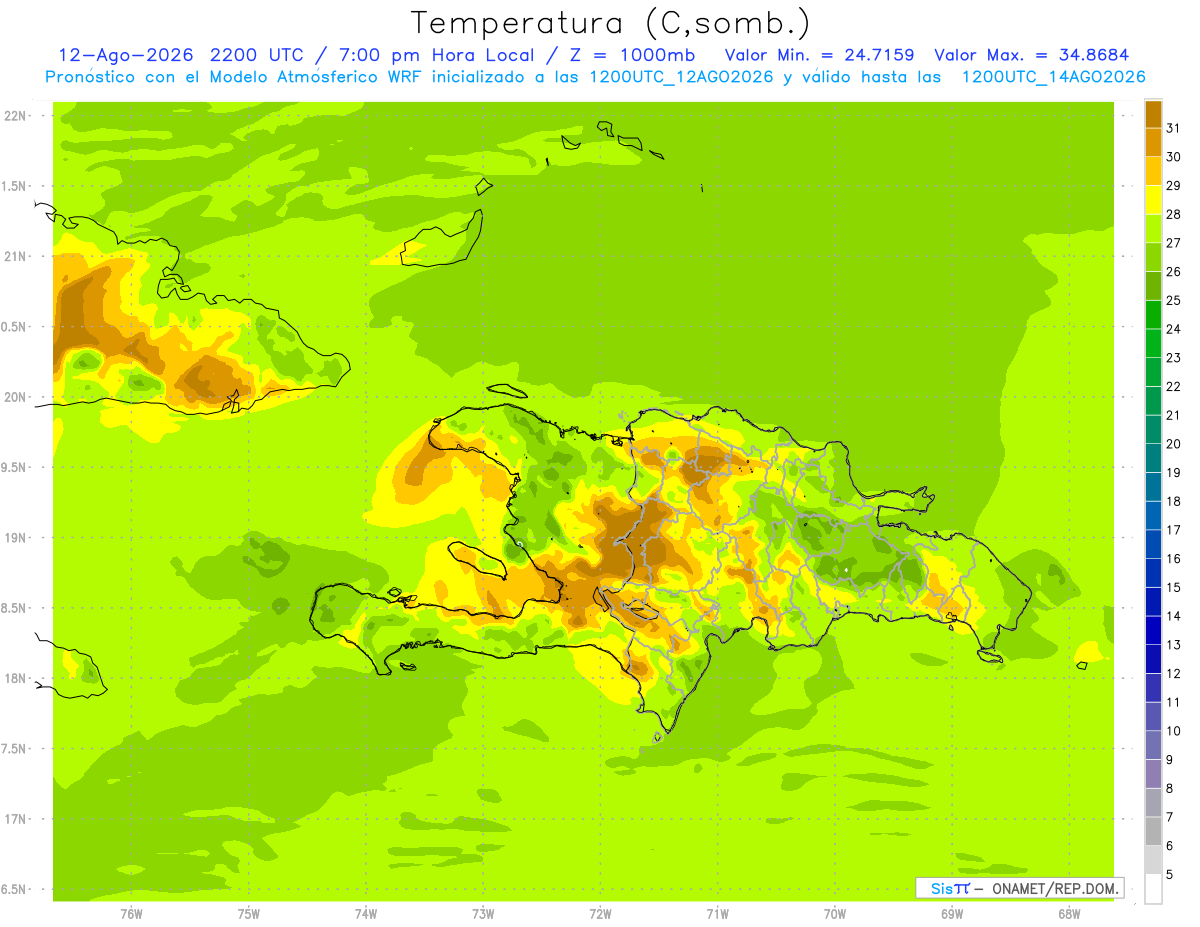Click the "76W" longitude axis label

[x=131, y=913]
